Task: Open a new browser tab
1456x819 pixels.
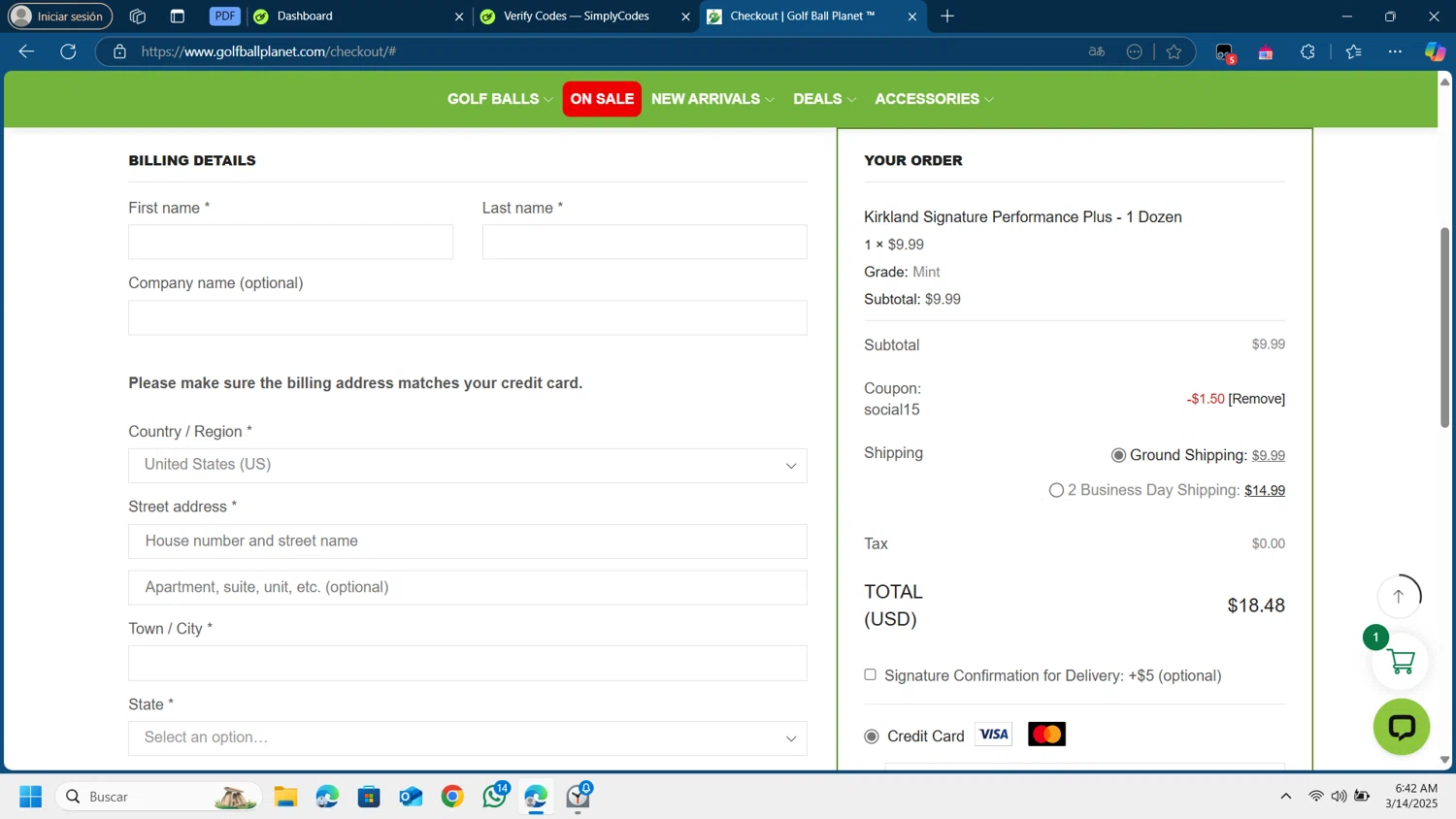Action: click(x=947, y=16)
